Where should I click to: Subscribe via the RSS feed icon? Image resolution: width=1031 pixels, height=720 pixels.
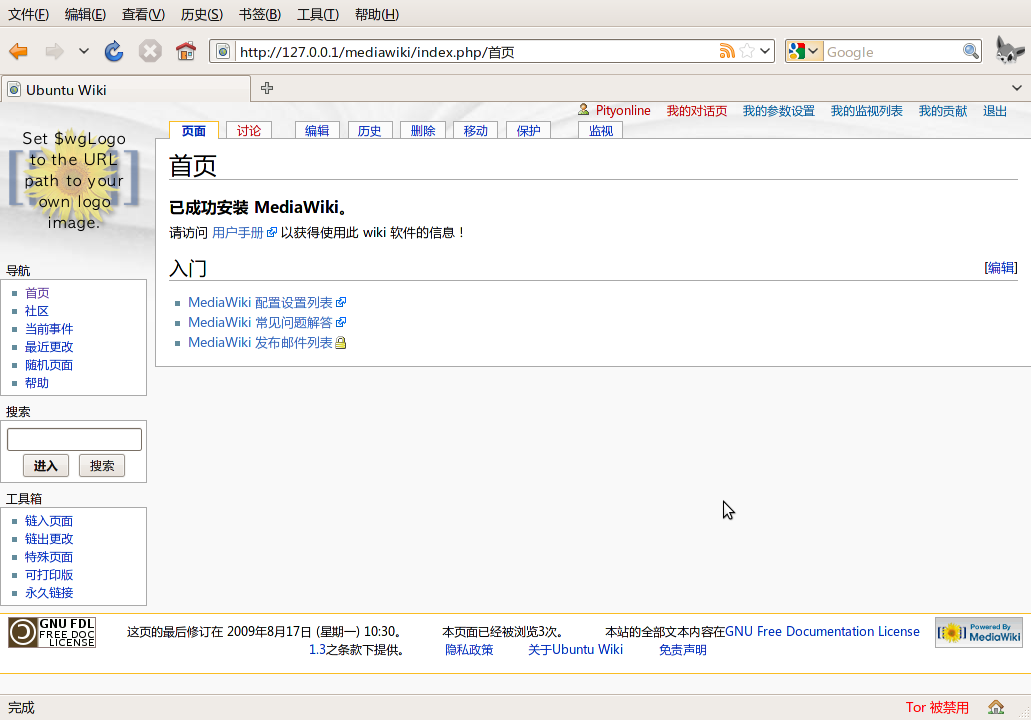tap(727, 51)
